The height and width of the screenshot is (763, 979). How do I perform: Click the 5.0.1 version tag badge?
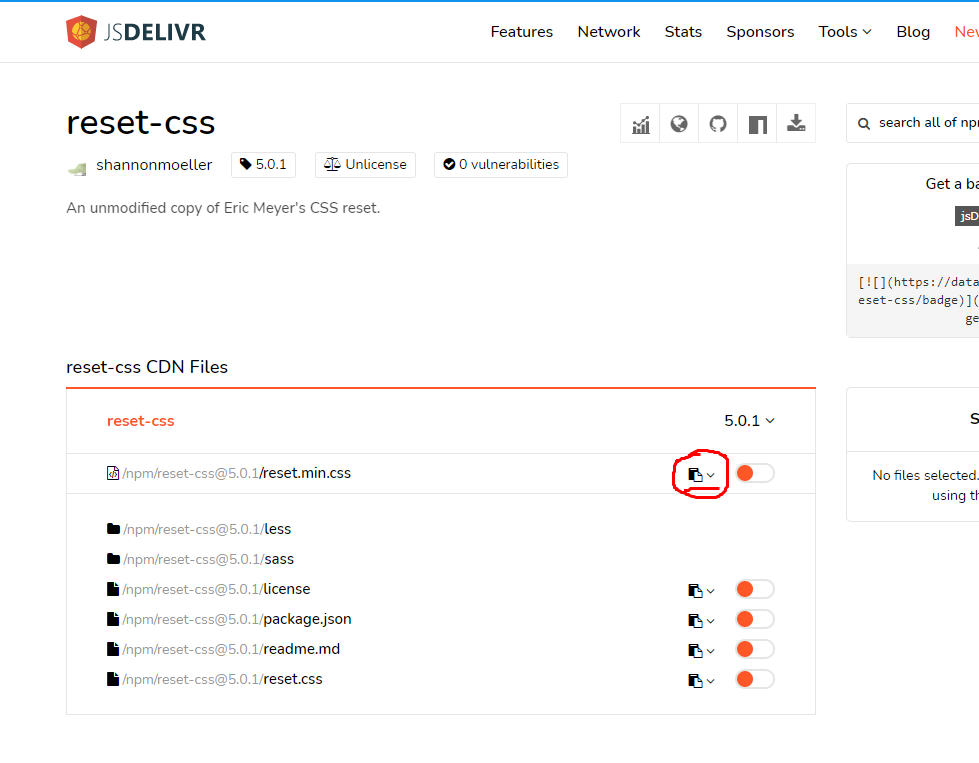pos(263,165)
